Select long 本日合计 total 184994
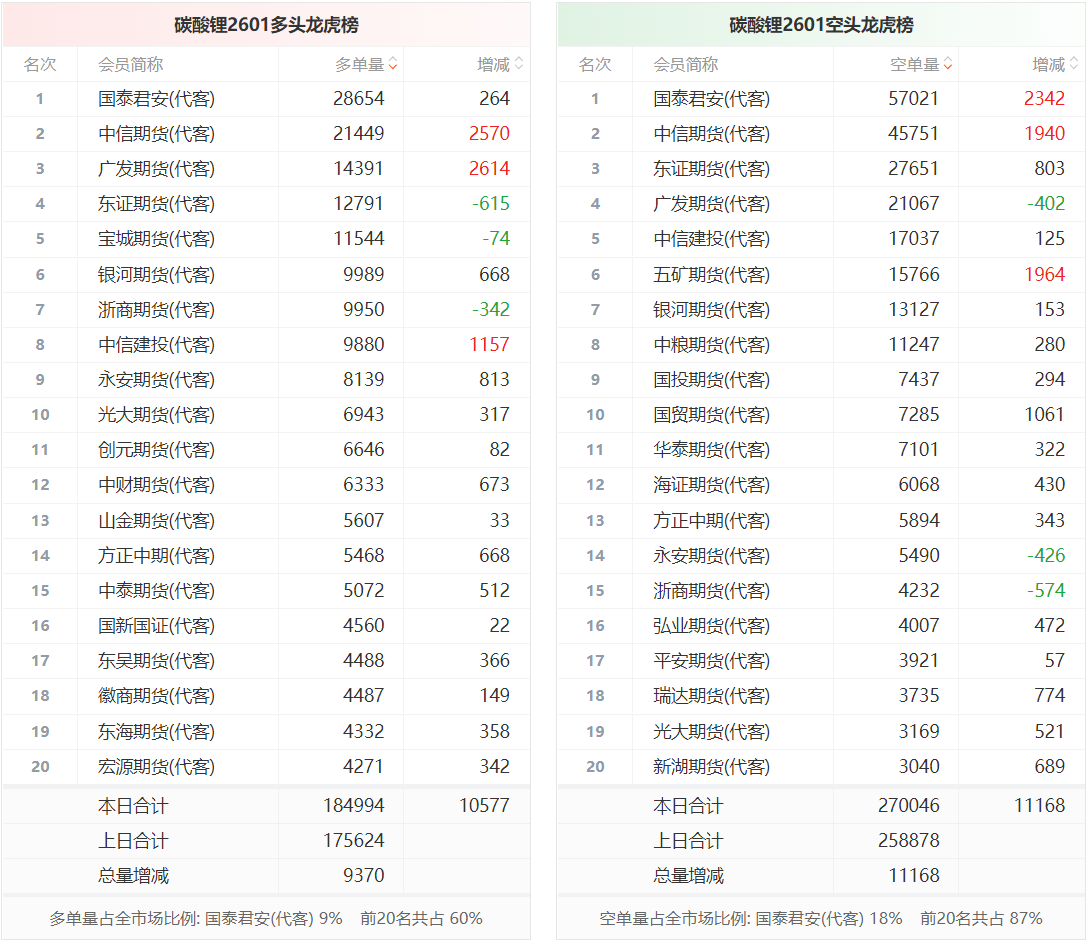 [x=354, y=806]
